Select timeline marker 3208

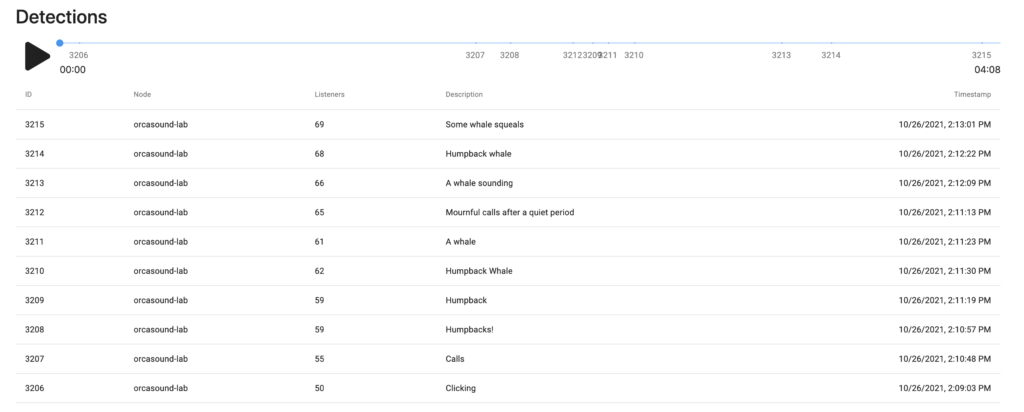pyautogui.click(x=509, y=55)
